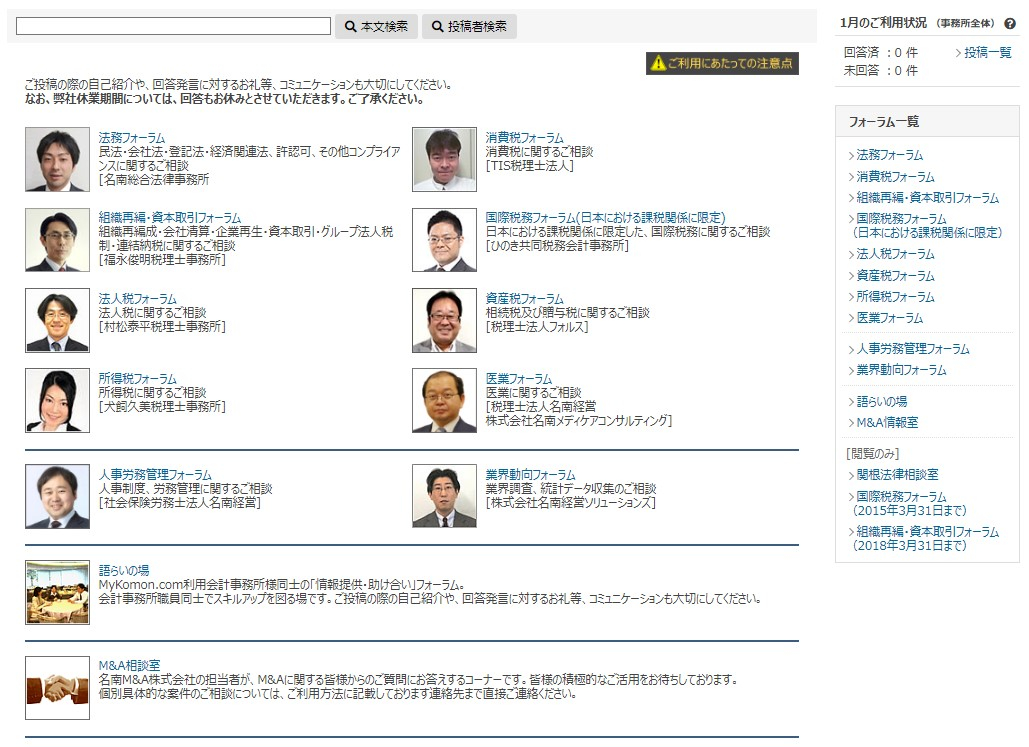Click the 投稿者検索 search button
The height and width of the screenshot is (747, 1029).
click(x=469, y=26)
